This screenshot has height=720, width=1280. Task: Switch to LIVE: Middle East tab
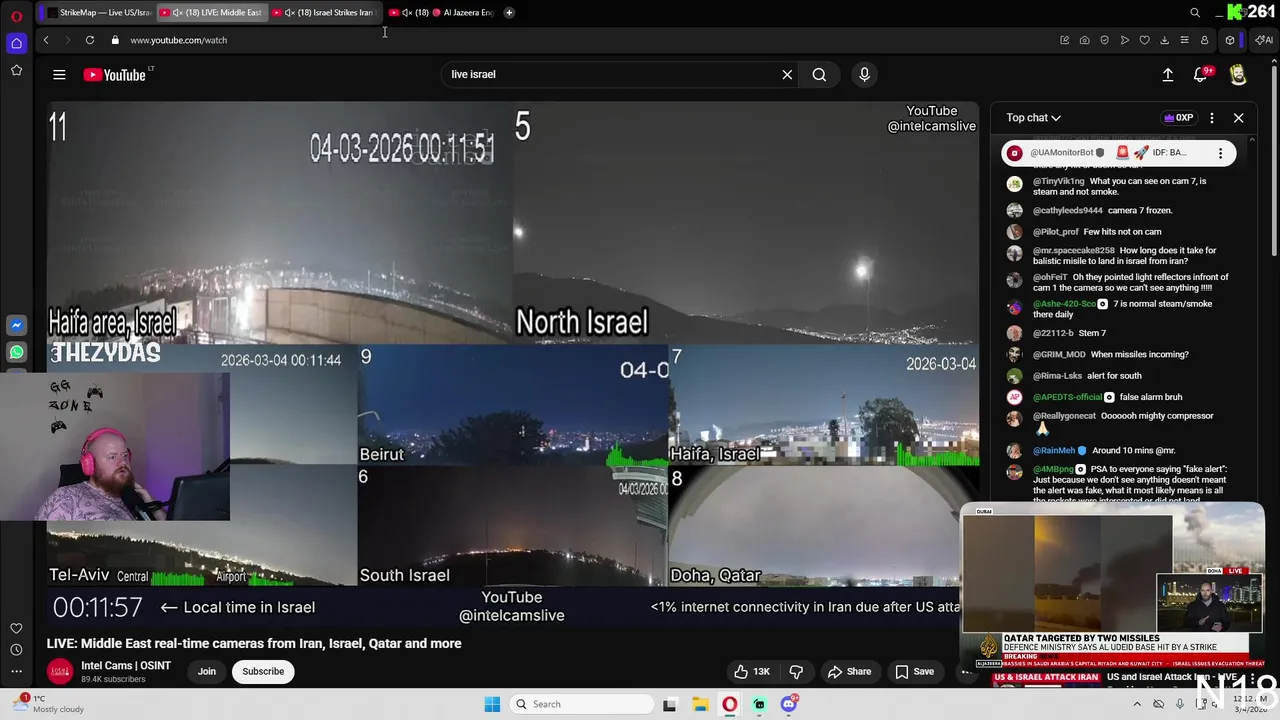pyautogui.click(x=212, y=13)
